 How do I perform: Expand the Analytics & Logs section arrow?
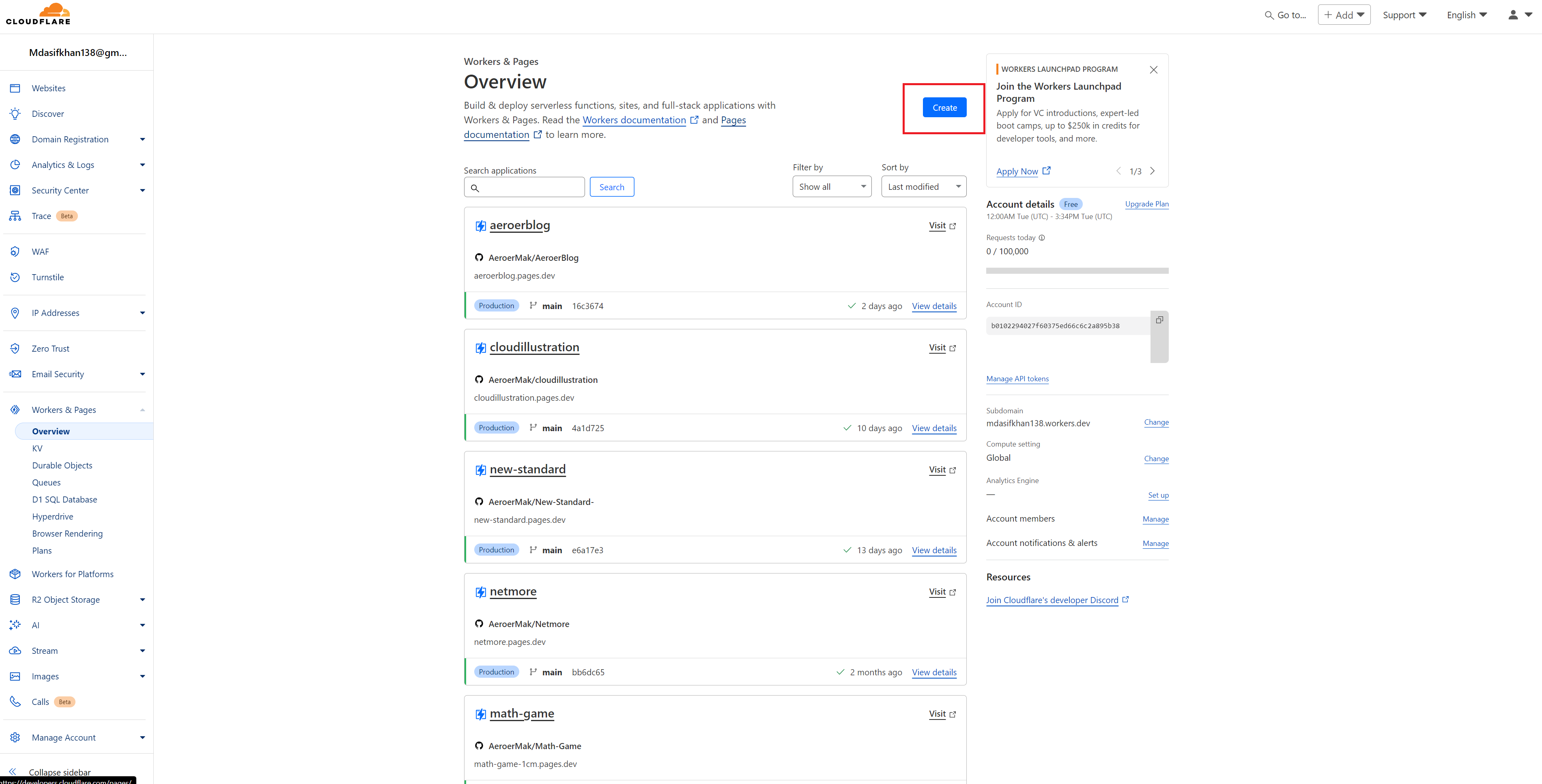[x=142, y=165]
